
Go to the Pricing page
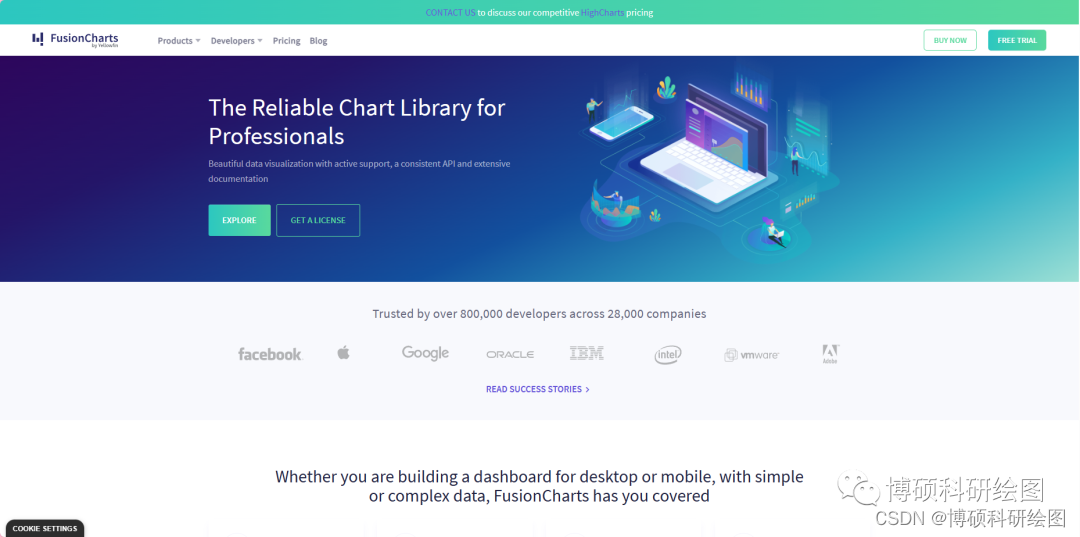(x=287, y=41)
